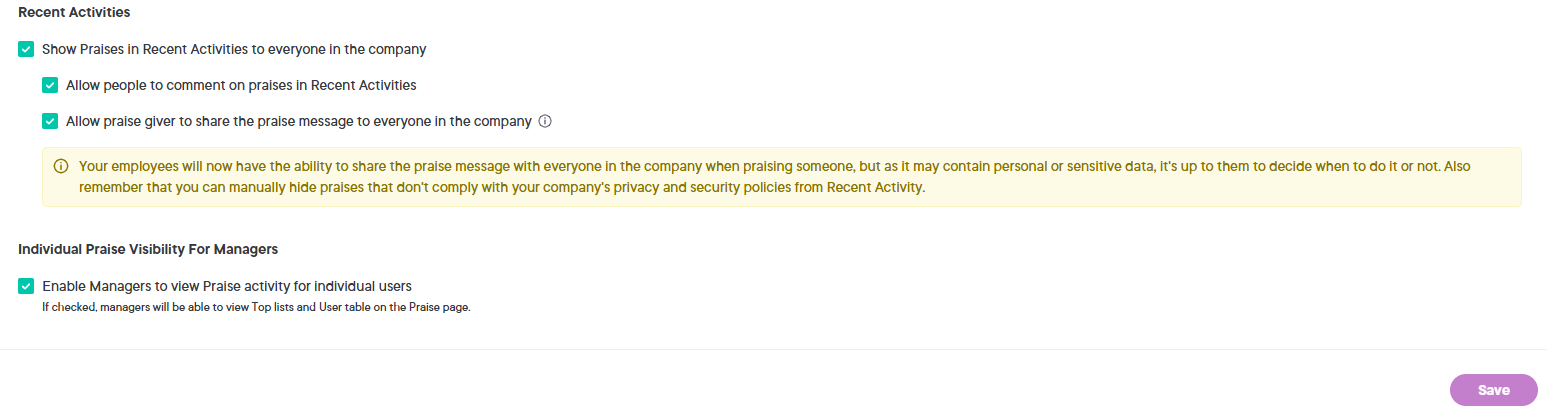Click the info icon in the yellow notice banner
Image resolution: width=1547 pixels, height=418 pixels.
coord(61,166)
